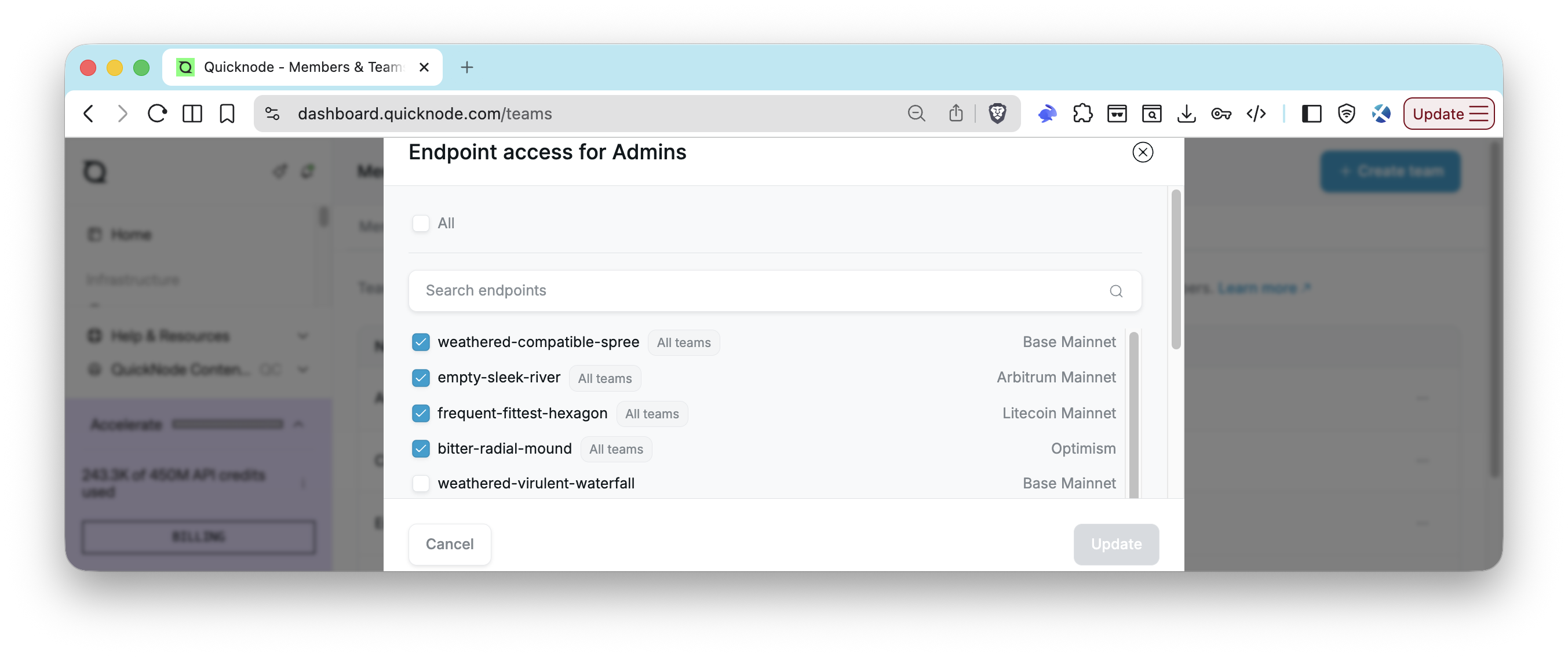The width and height of the screenshot is (1568, 657).
Task: Reload the current page
Action: tap(157, 114)
